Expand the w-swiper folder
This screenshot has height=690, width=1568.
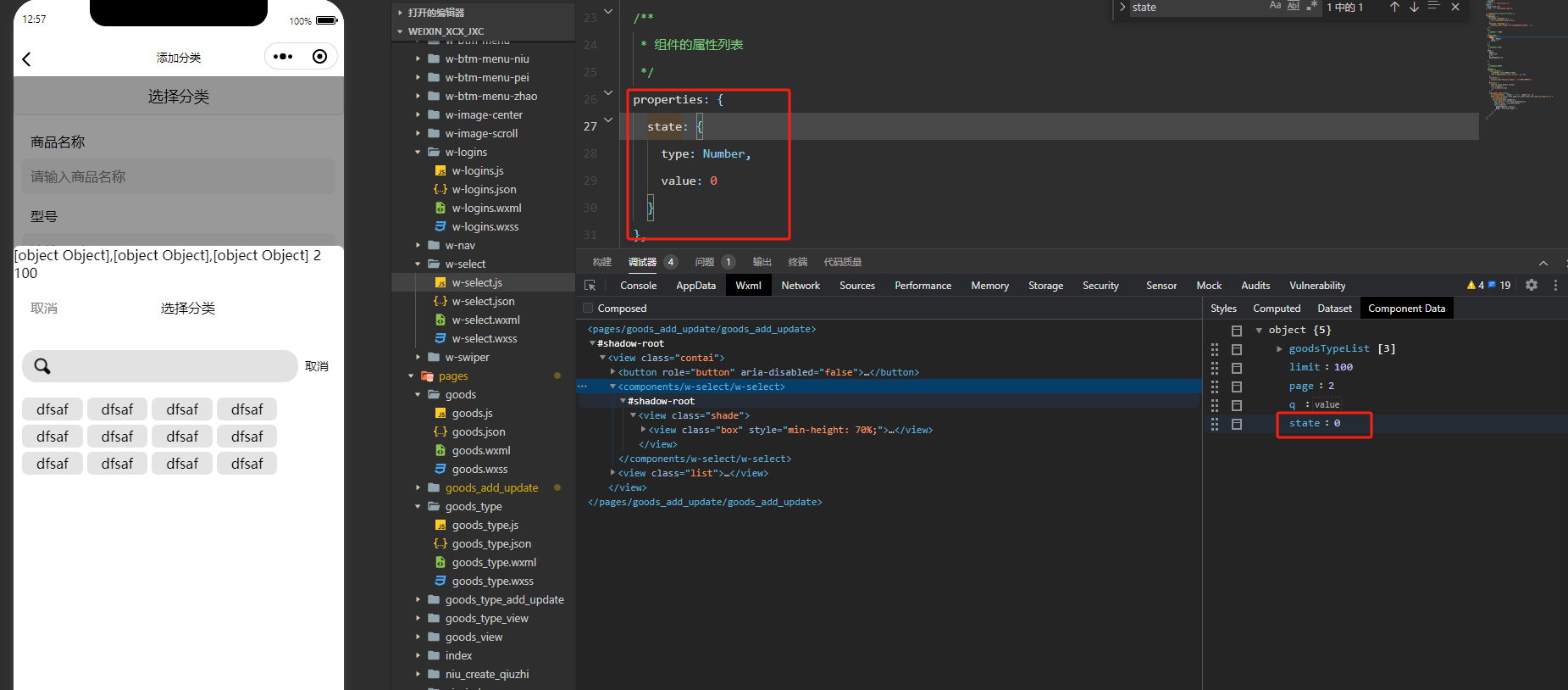pos(418,357)
